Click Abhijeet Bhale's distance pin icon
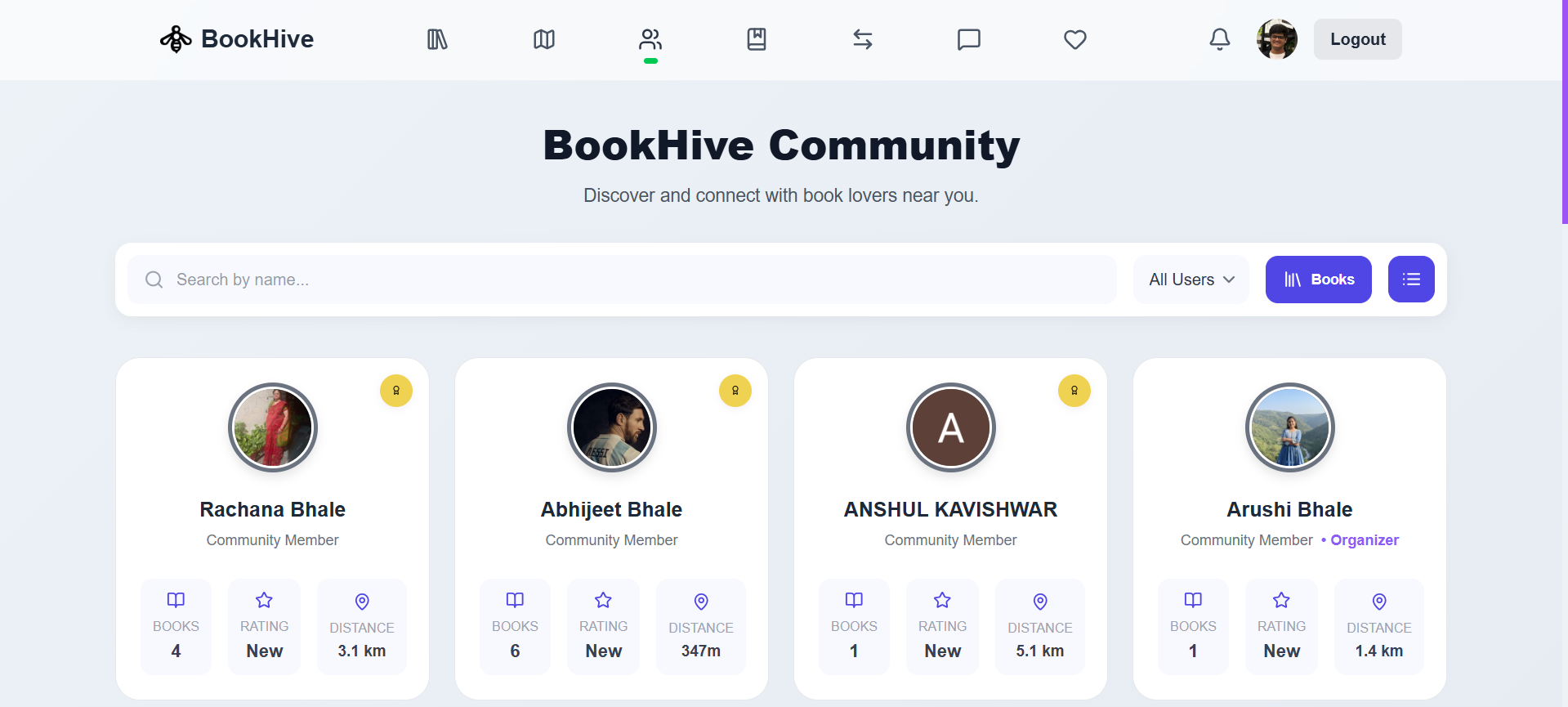 pyautogui.click(x=701, y=602)
